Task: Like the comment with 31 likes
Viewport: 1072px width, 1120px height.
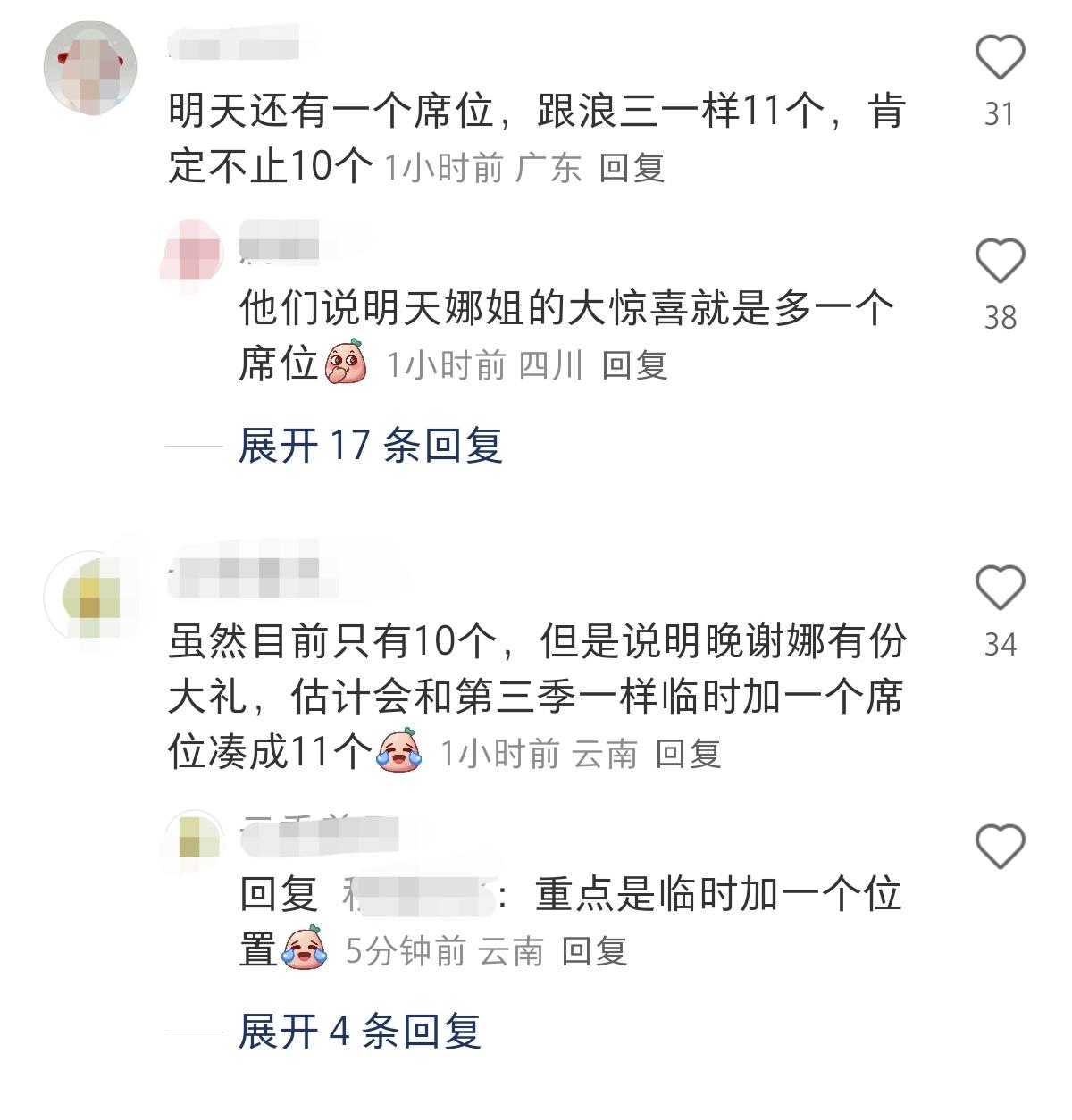Action: pos(1000,58)
